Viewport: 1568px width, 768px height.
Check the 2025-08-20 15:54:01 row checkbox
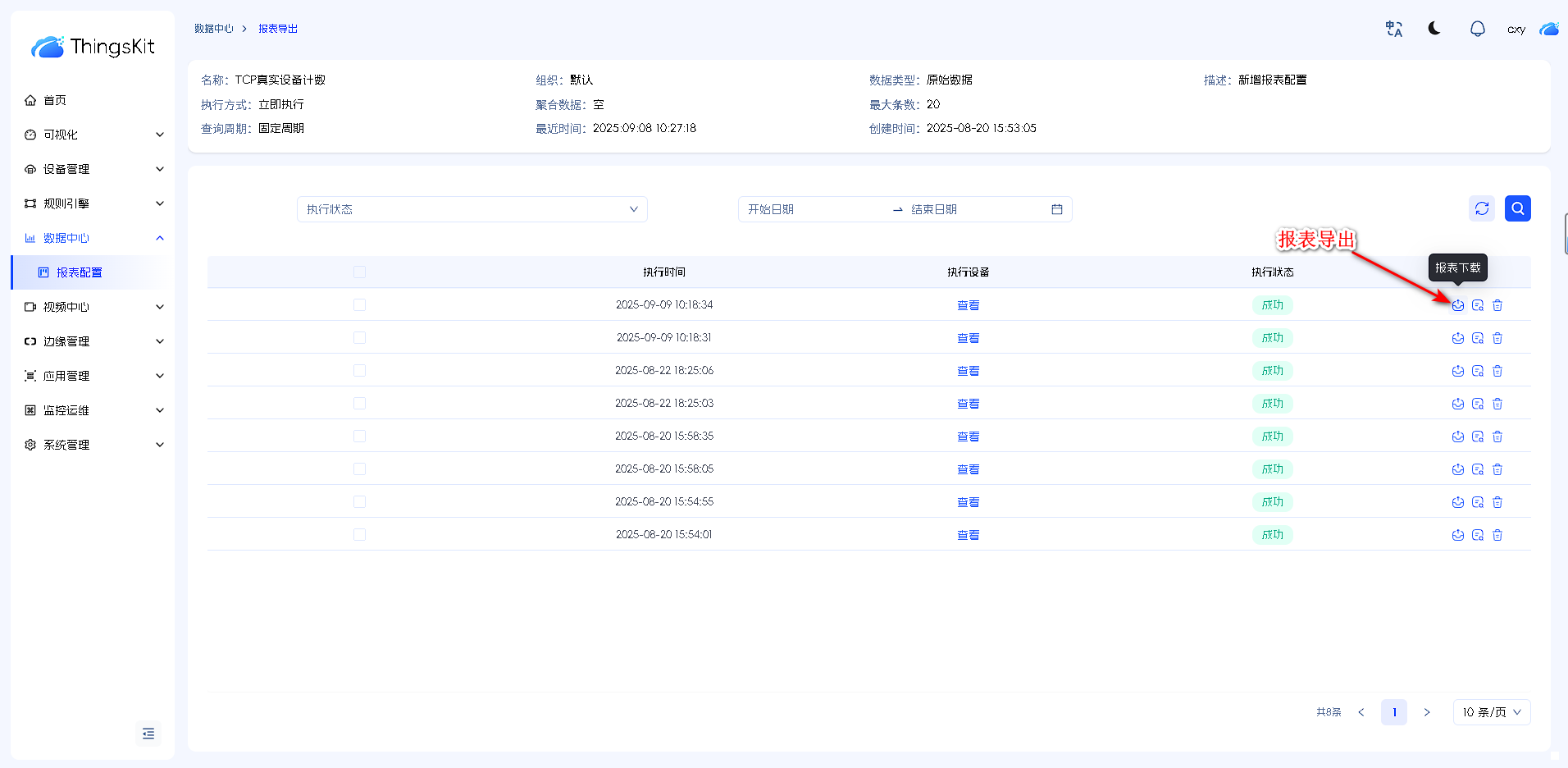point(359,535)
